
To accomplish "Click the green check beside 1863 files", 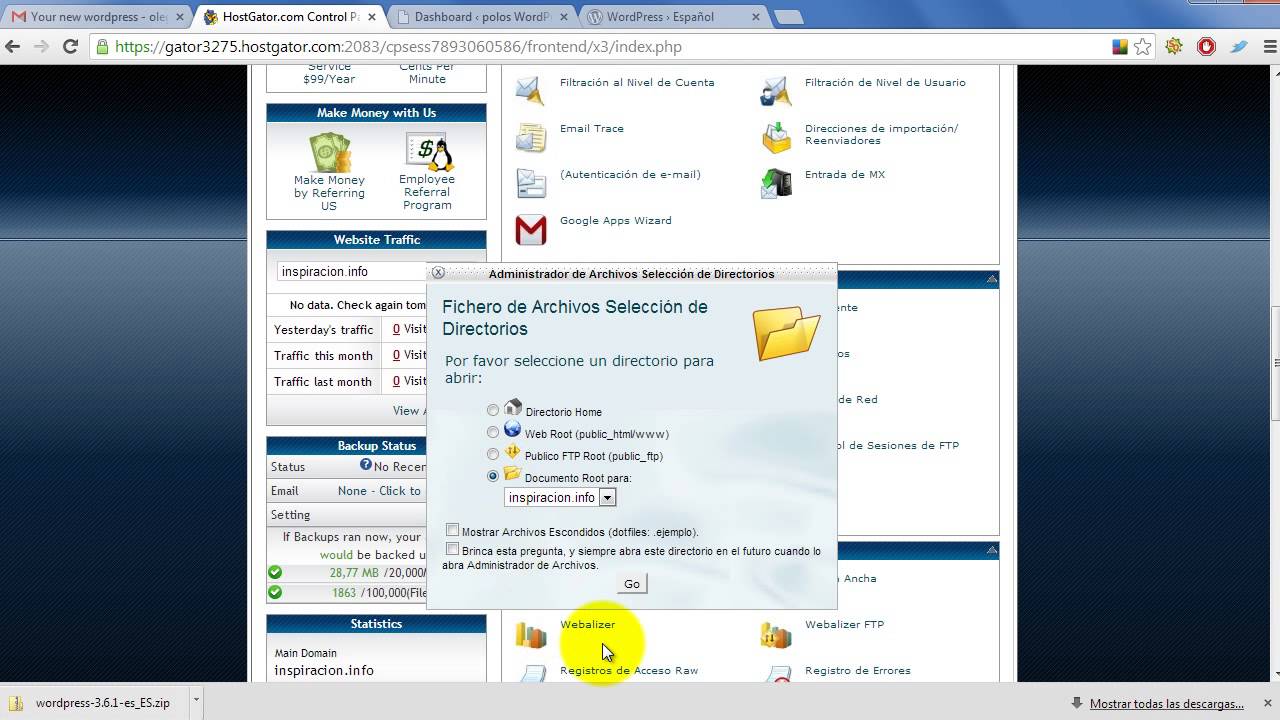I will tap(275, 592).
